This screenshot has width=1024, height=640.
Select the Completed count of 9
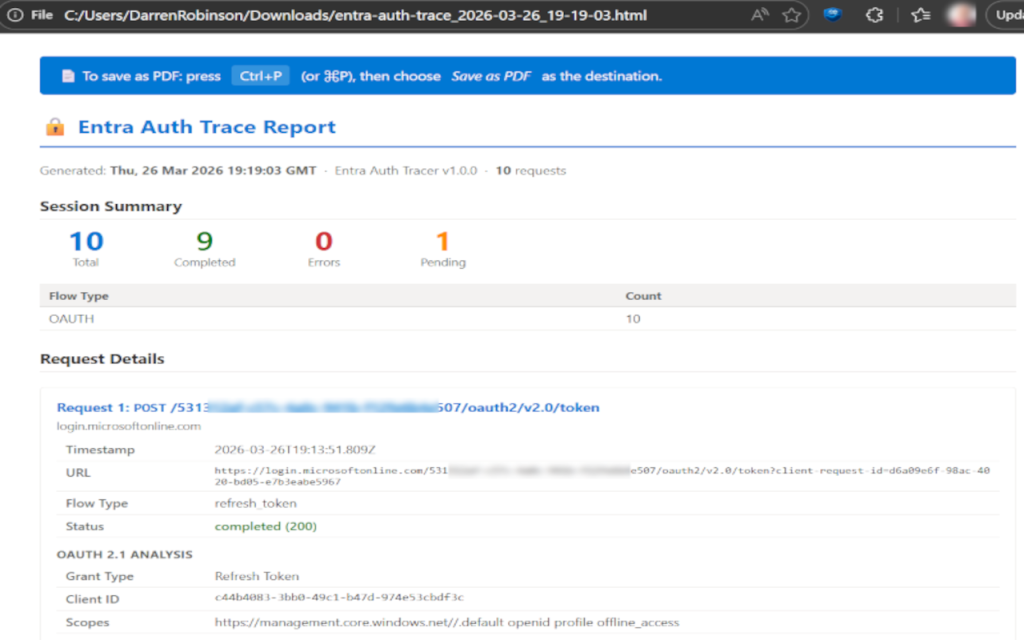click(x=204, y=241)
